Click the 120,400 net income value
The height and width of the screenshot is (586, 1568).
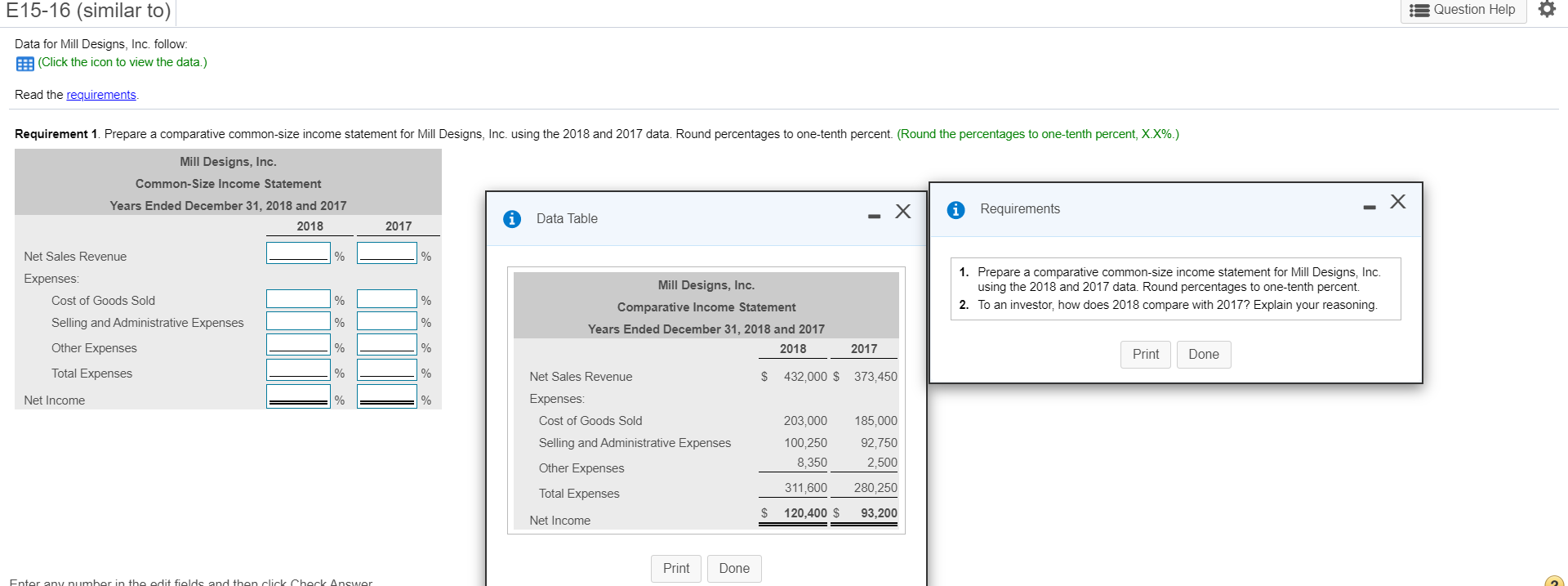tap(805, 513)
